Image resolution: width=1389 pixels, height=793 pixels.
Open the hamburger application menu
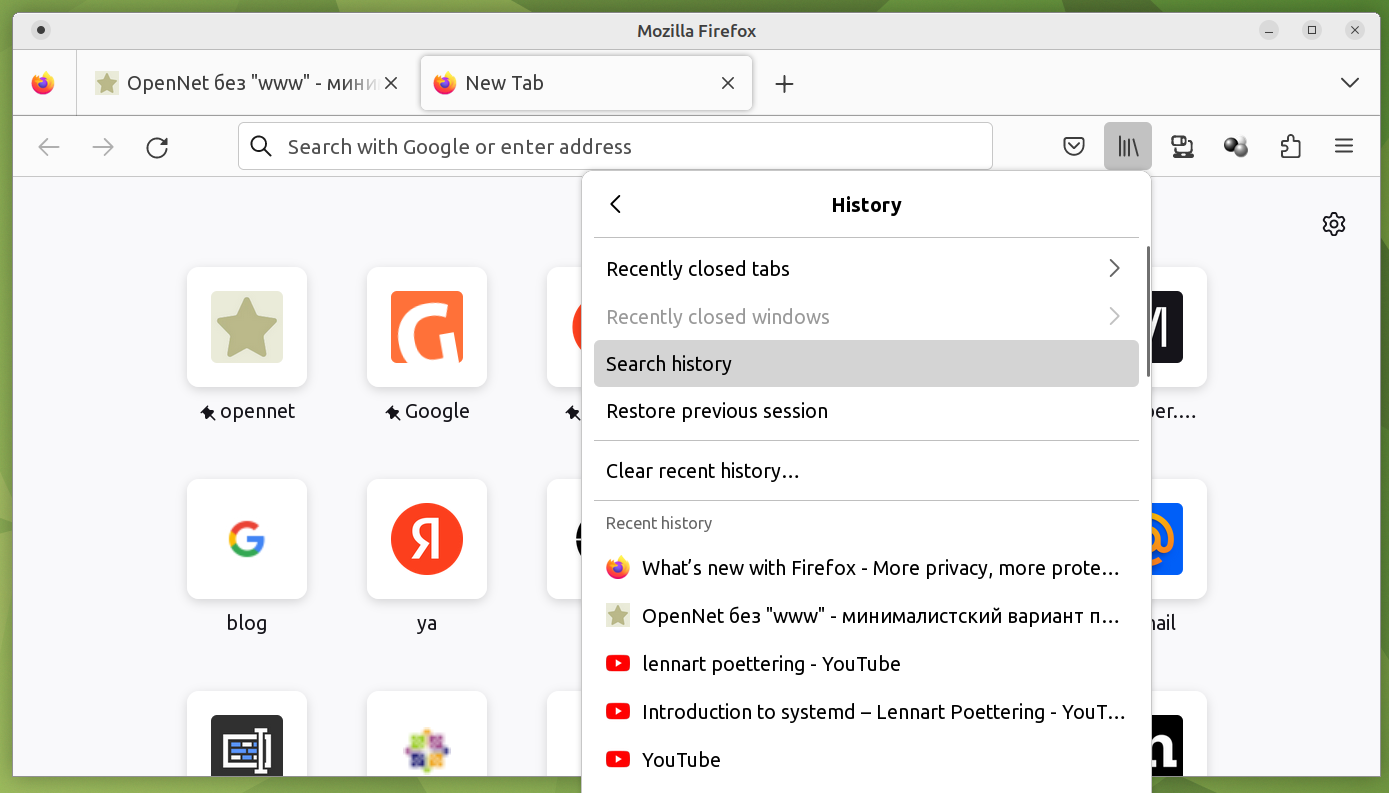point(1344,147)
